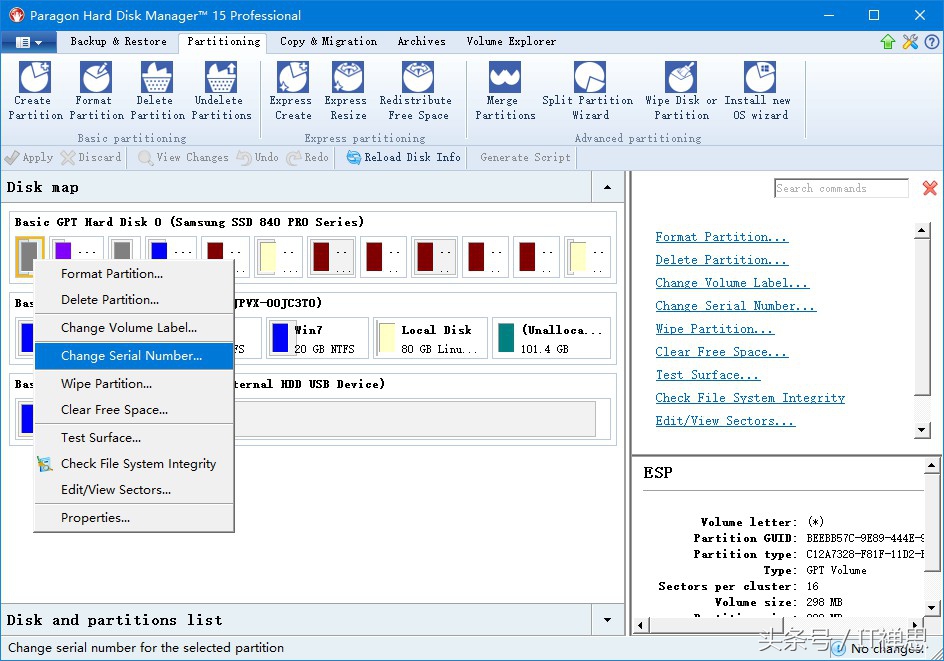This screenshot has width=944, height=661.
Task: Switch to the Backup & Restore tab
Action: [118, 42]
